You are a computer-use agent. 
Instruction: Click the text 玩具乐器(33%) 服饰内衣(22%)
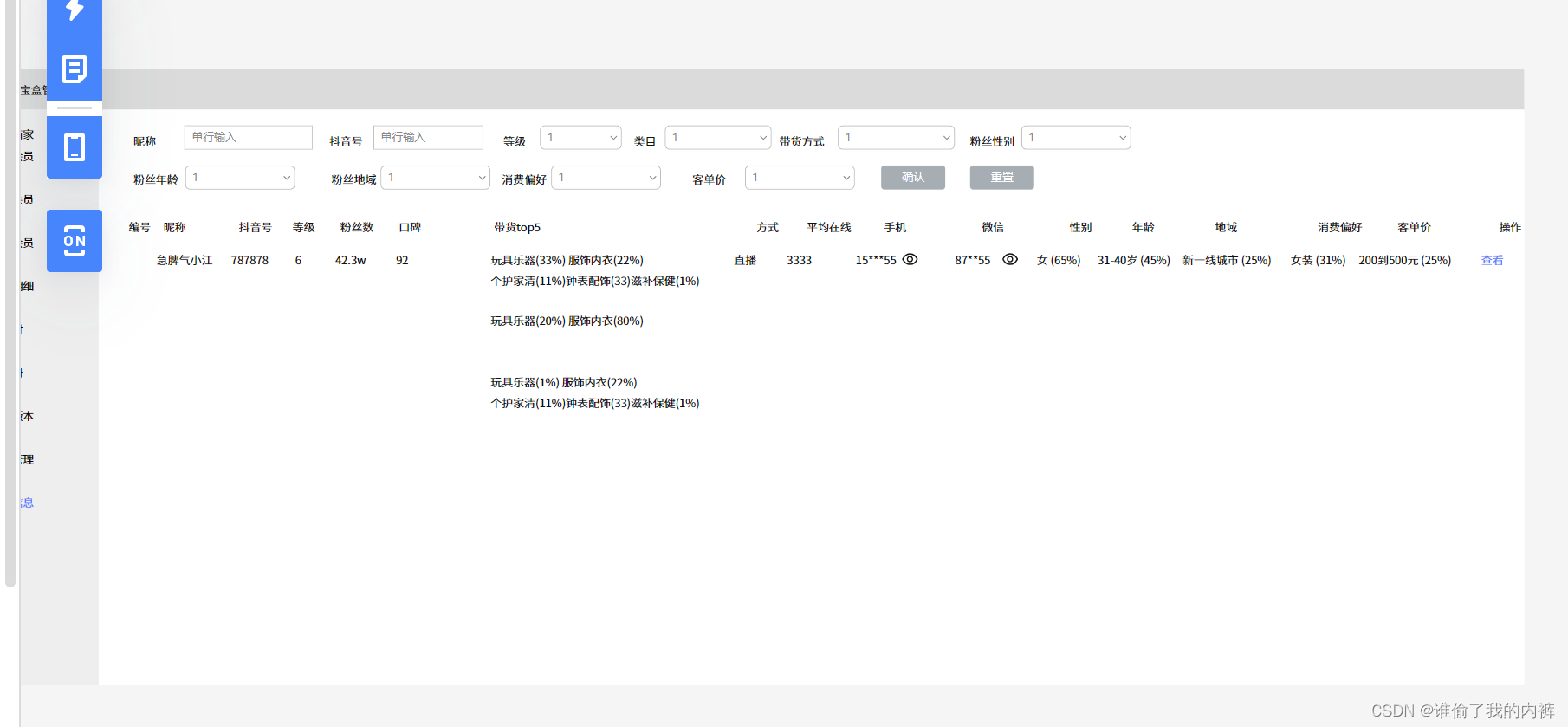pyautogui.click(x=567, y=261)
